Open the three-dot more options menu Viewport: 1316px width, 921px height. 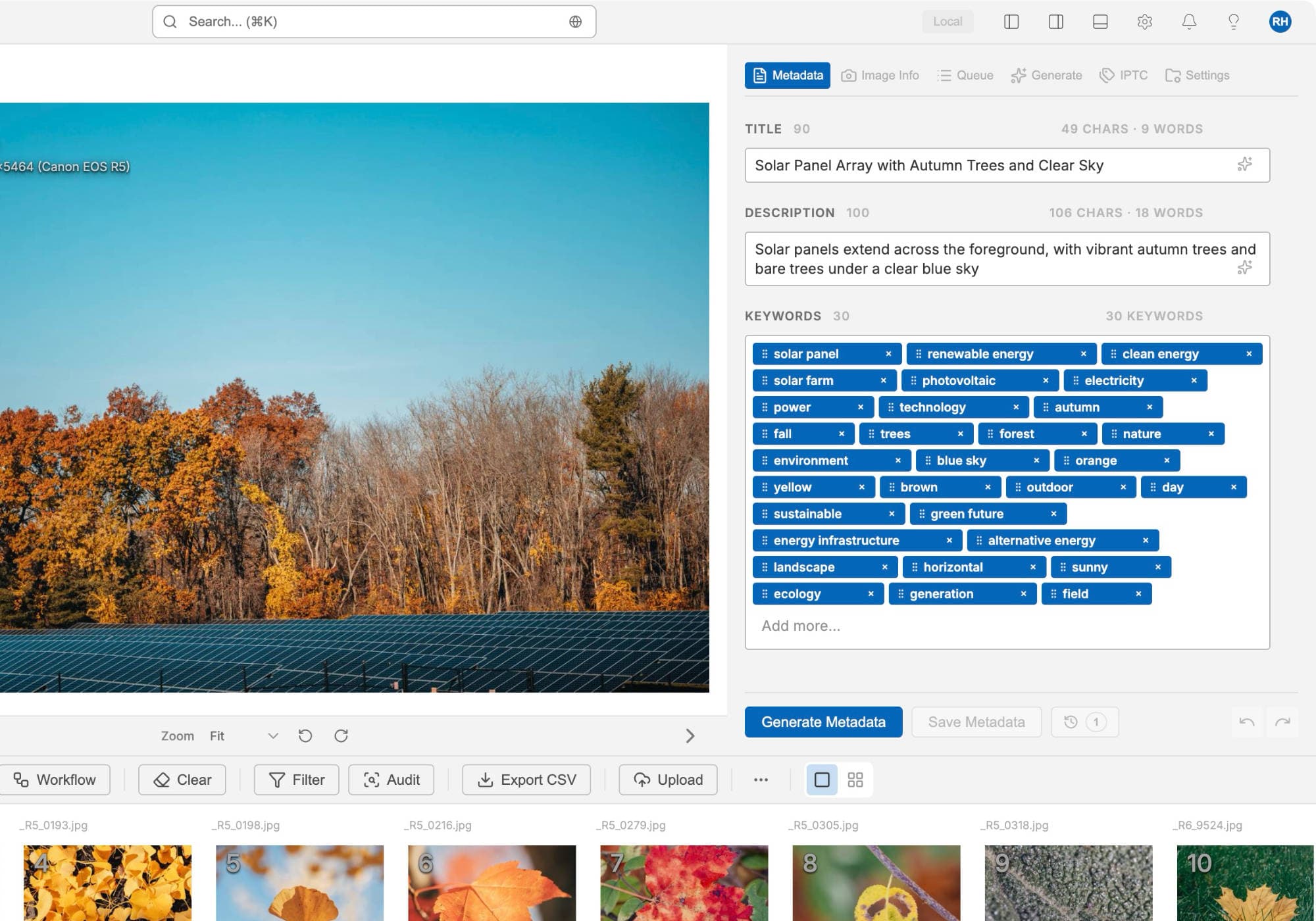coord(761,780)
